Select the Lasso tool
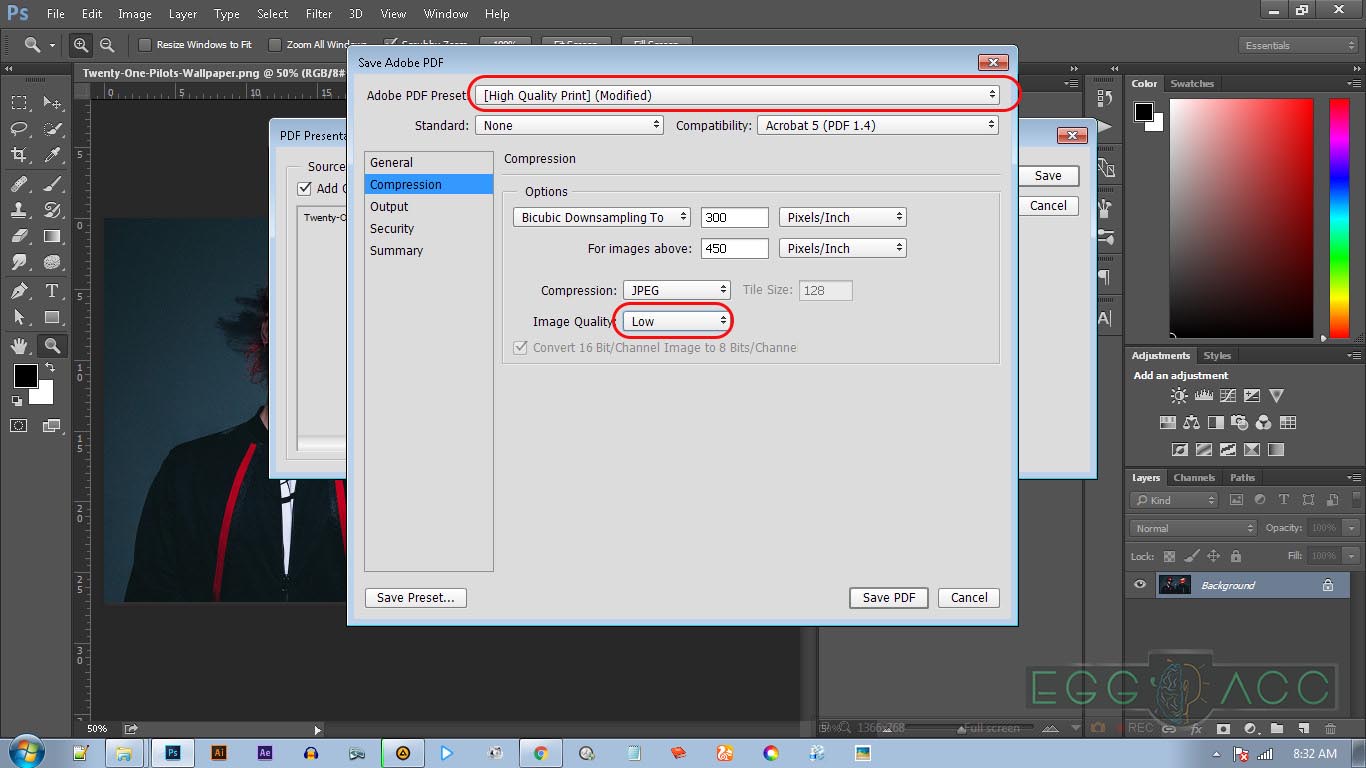This screenshot has width=1366, height=768. click(x=19, y=129)
